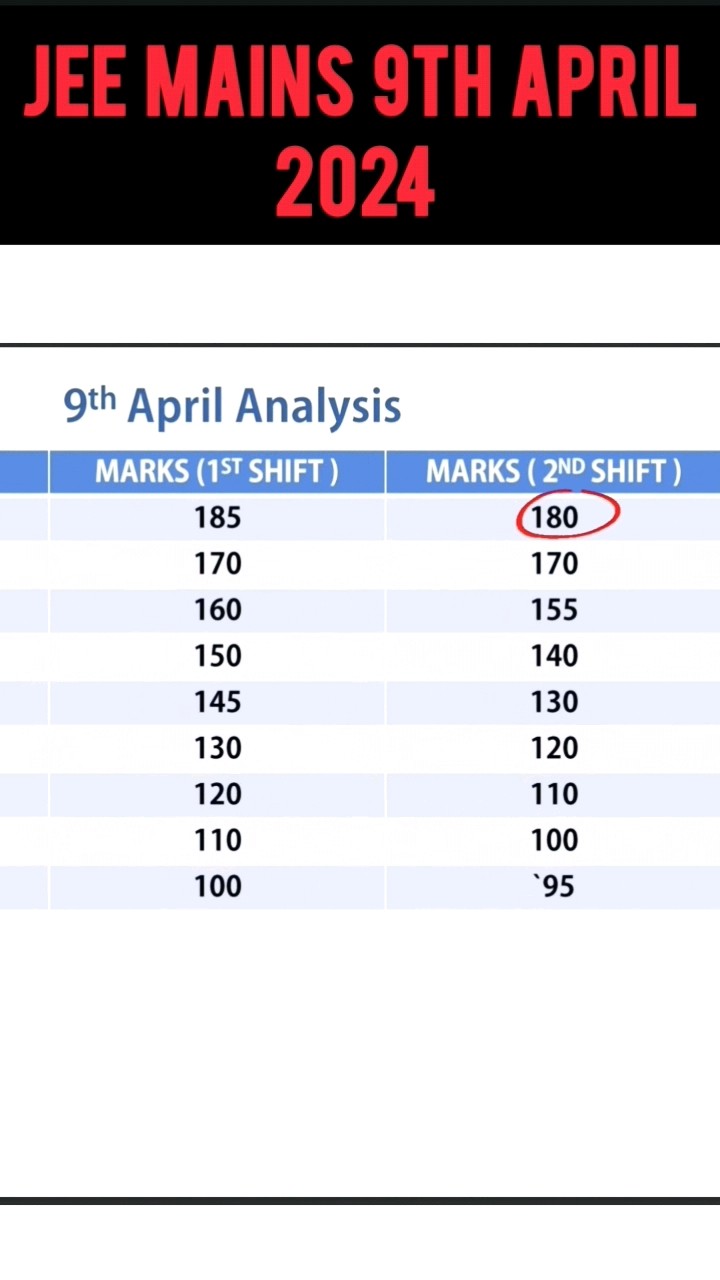This screenshot has width=720, height=1280.
Task: Select the first shift 110 marks cell
Action: click(217, 840)
